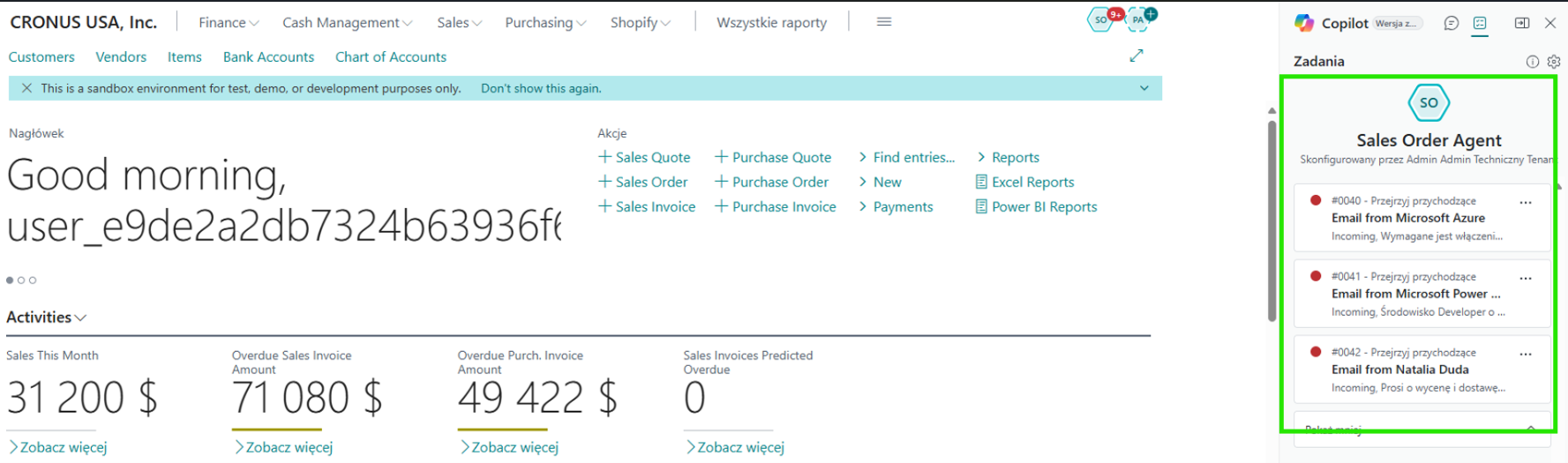Open the hamburger menu in the navigation bar
The height and width of the screenshot is (463, 1568).
[x=884, y=22]
